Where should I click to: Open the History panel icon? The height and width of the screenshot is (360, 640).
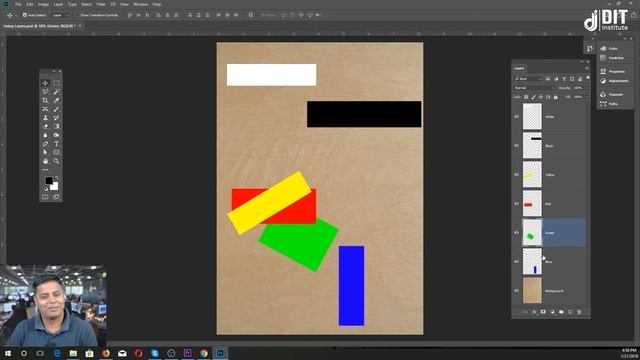pyautogui.click(x=589, y=49)
